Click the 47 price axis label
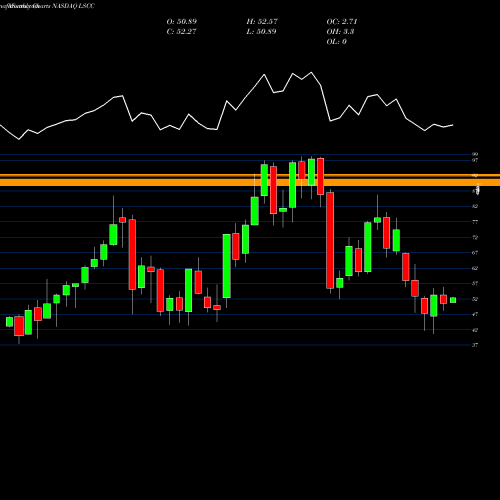The width and height of the screenshot is (500, 500). point(475,314)
